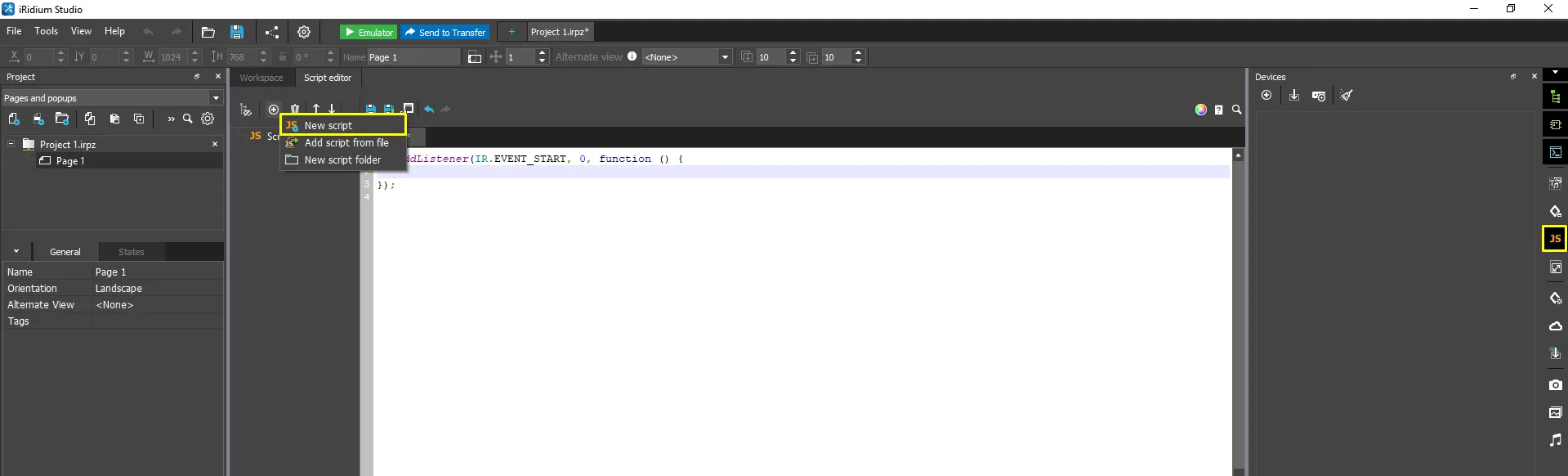Screen dimensions: 1568x476
Task: Expand sidebar with top arrow
Action: click(x=1555, y=74)
